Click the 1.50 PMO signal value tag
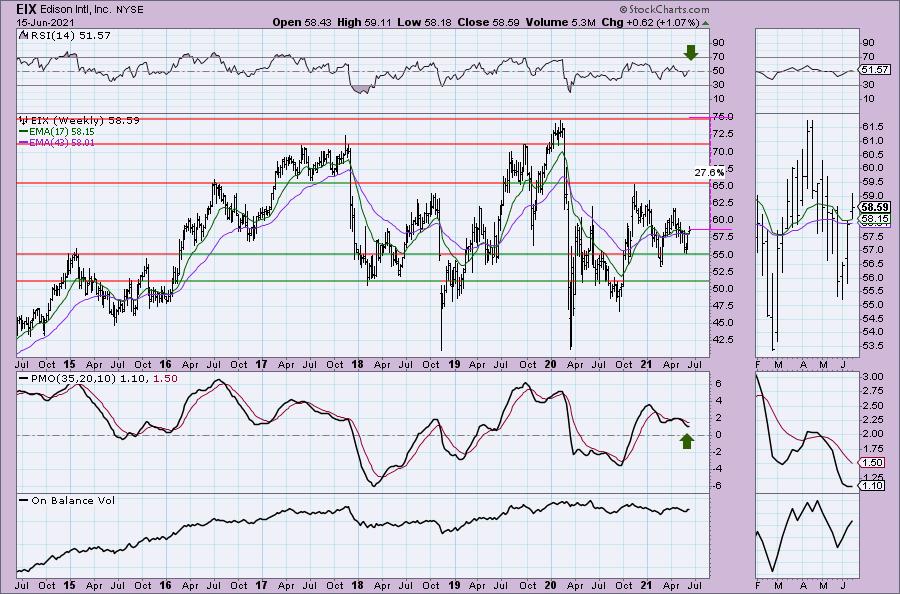The width and height of the screenshot is (900, 594). click(872, 463)
